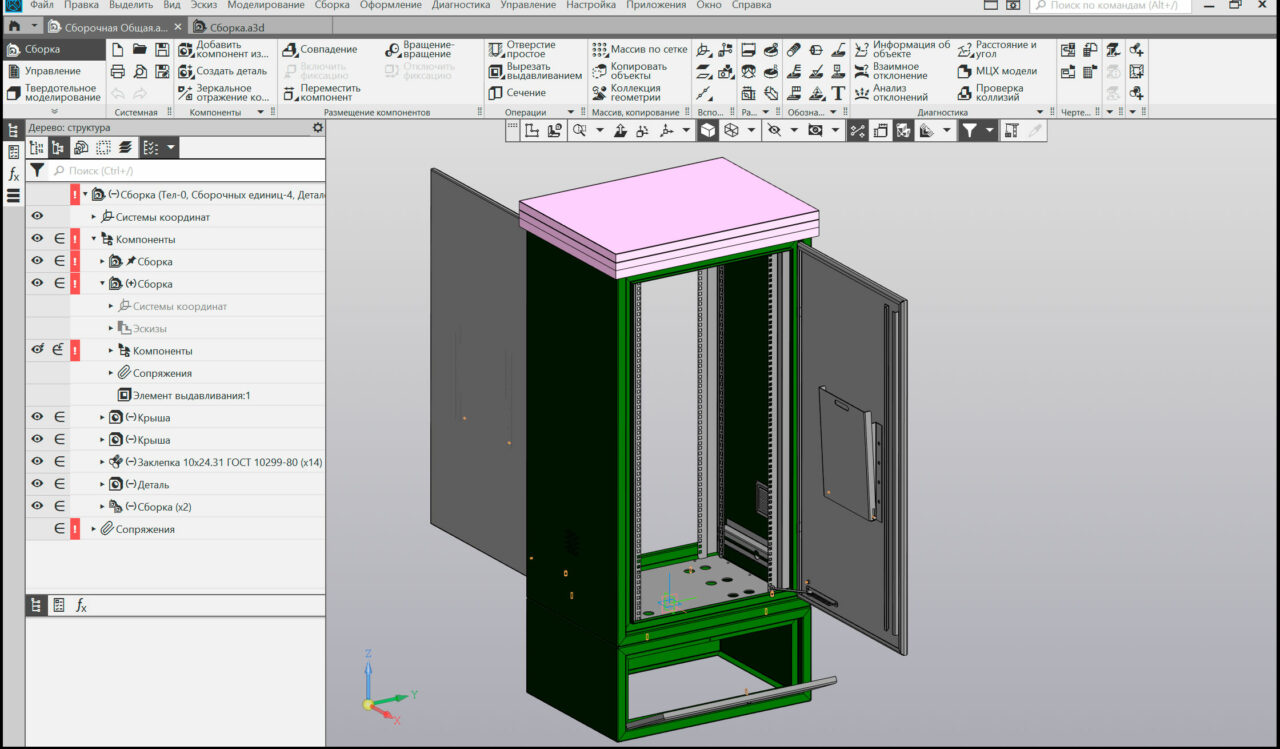Click the filter funnel icon beside tree search

click(37, 171)
